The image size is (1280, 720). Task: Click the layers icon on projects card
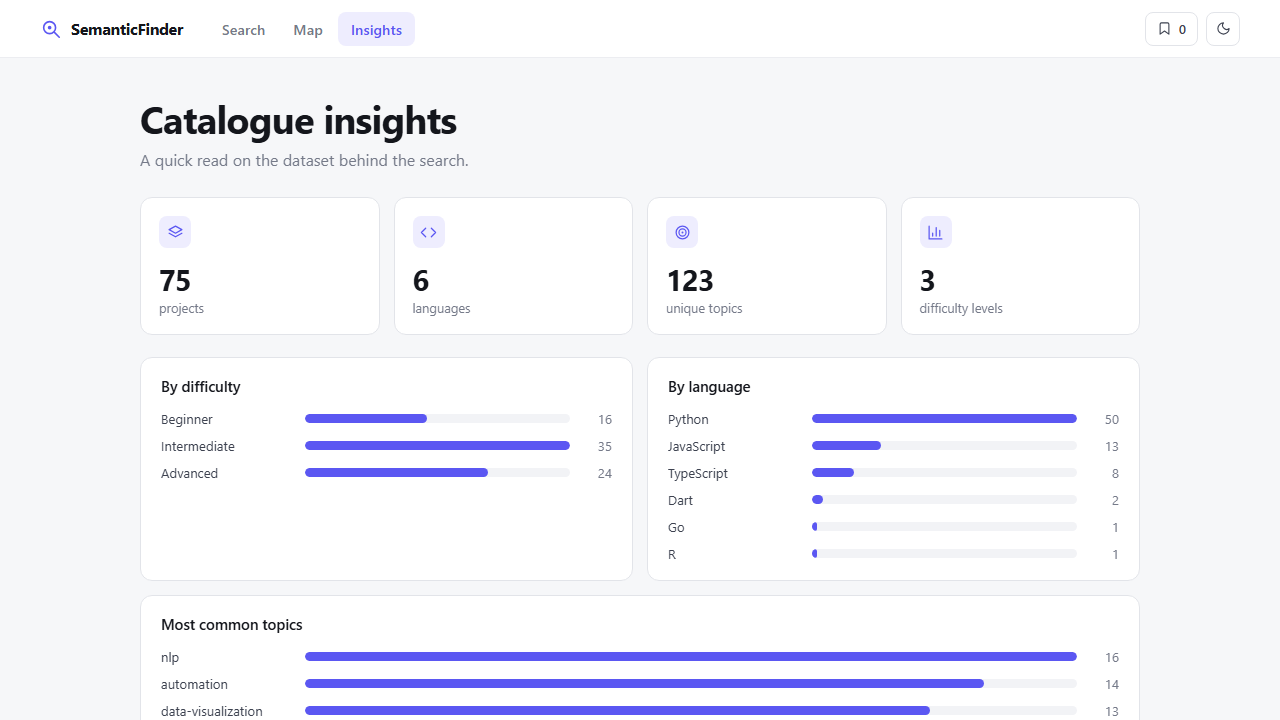175,232
